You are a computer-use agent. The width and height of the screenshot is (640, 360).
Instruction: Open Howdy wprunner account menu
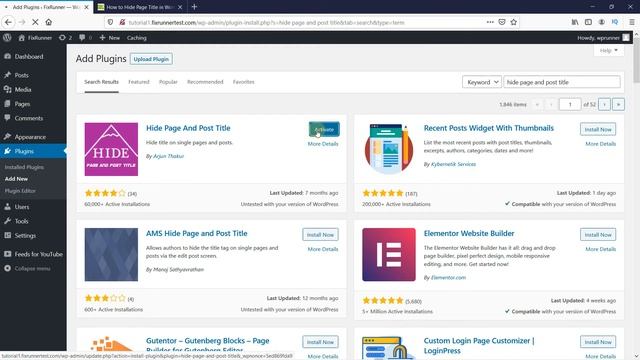(603, 38)
